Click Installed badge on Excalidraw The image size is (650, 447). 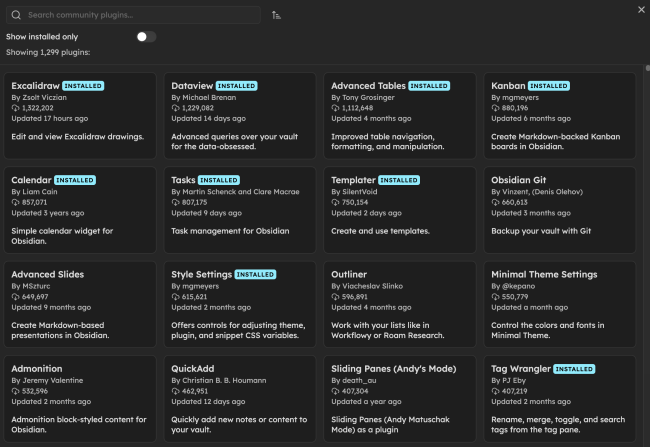click(83, 86)
